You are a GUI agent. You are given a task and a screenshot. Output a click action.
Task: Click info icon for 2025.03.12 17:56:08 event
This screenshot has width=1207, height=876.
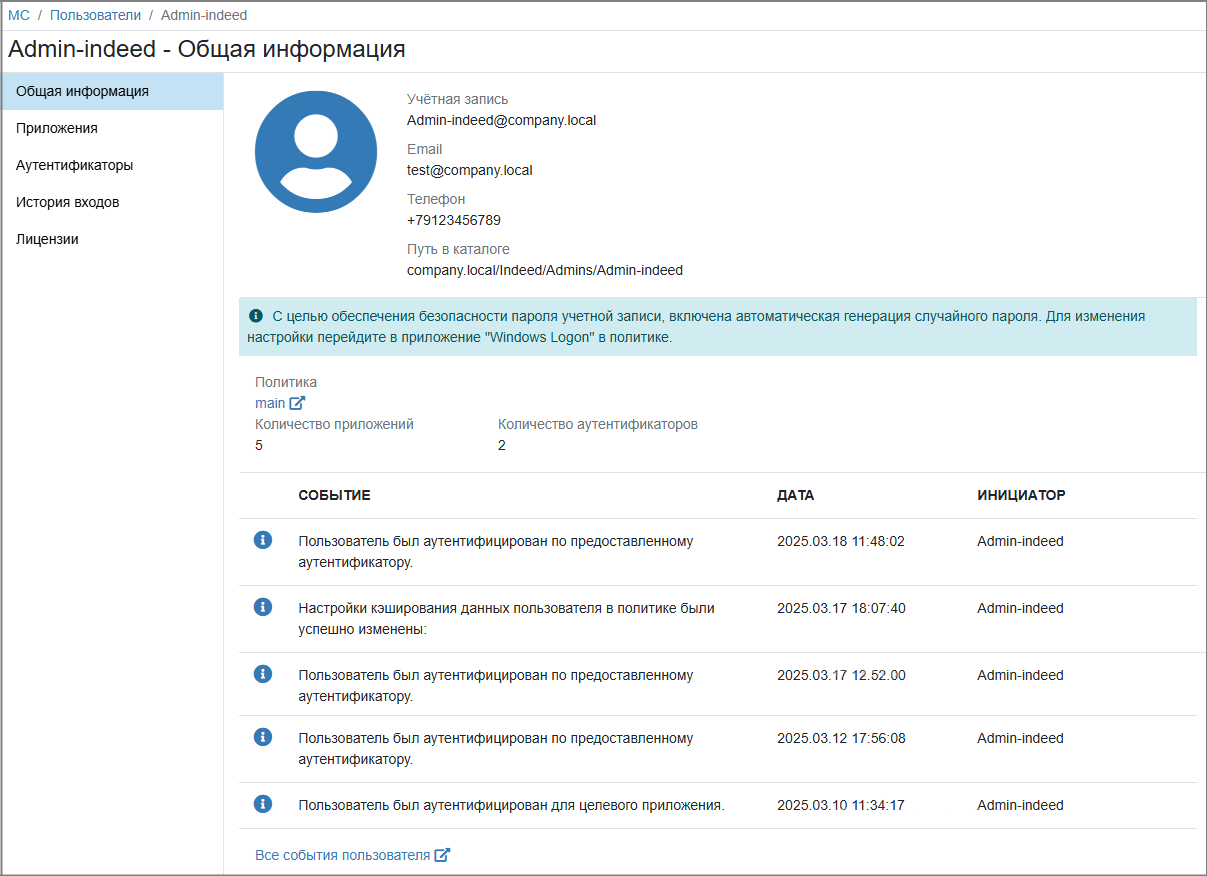tap(263, 737)
